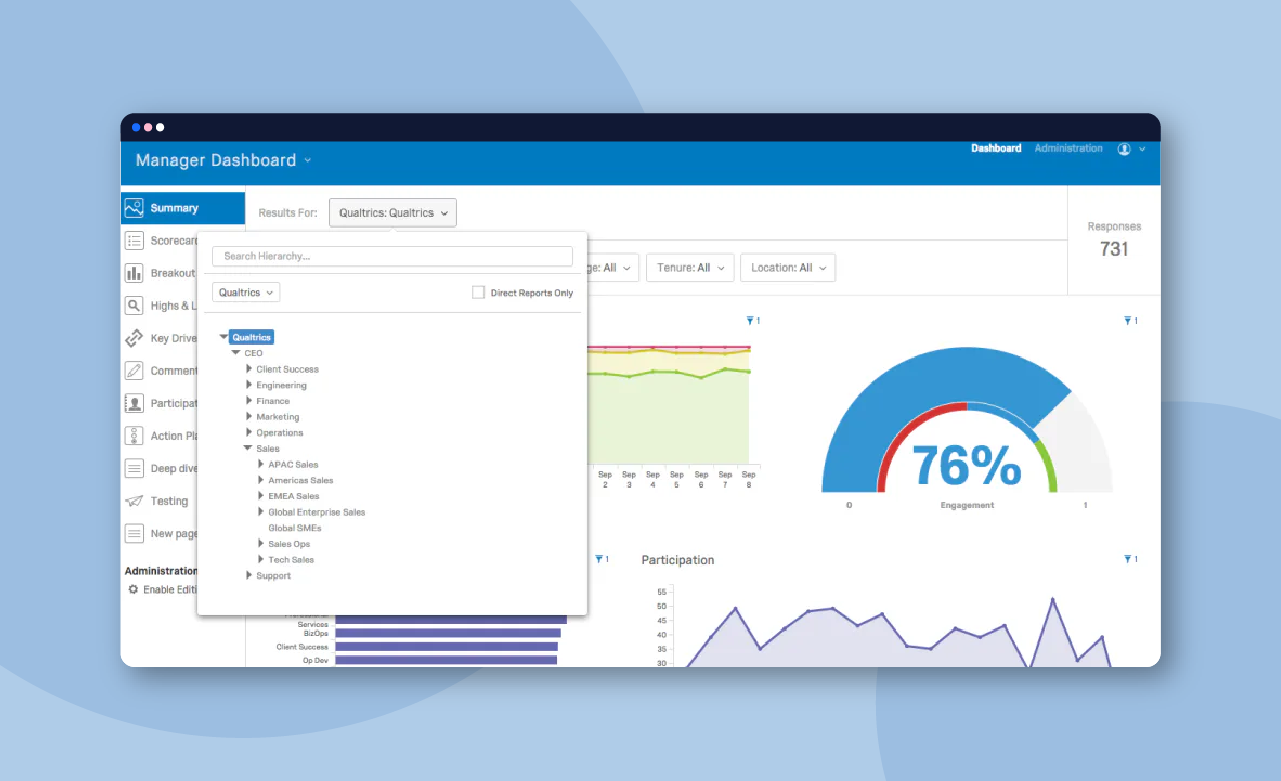Viewport: 1281px width, 781px height.
Task: Click the Enable Editing link
Action: coord(170,590)
